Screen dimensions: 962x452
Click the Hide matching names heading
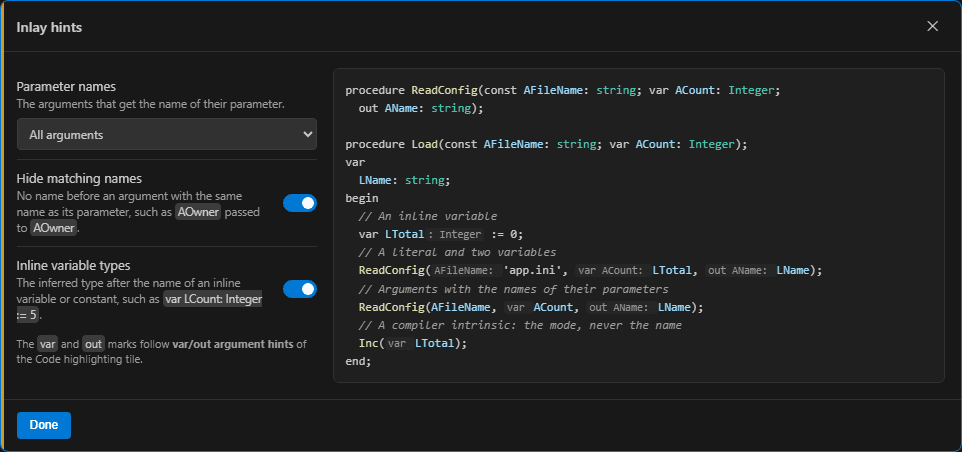79,178
